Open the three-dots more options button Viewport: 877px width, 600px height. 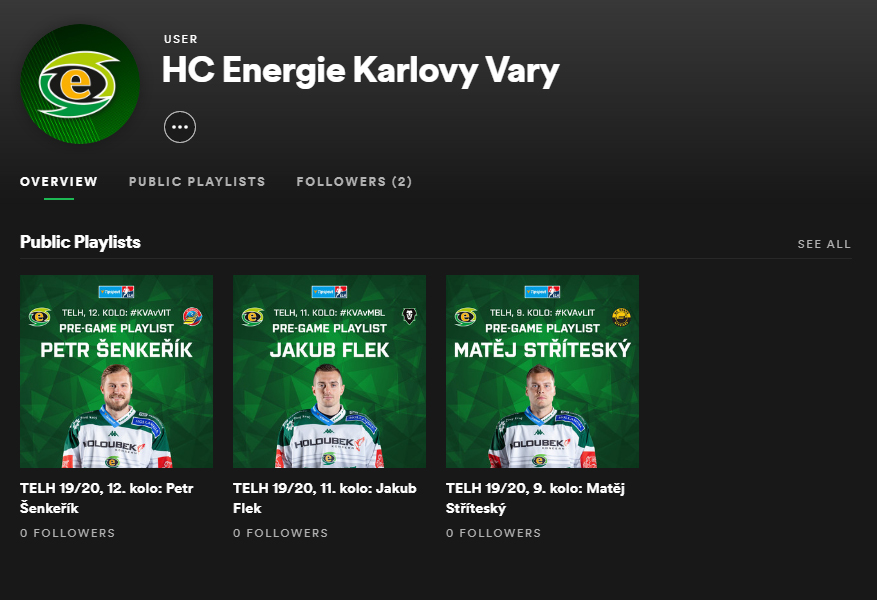(180, 127)
